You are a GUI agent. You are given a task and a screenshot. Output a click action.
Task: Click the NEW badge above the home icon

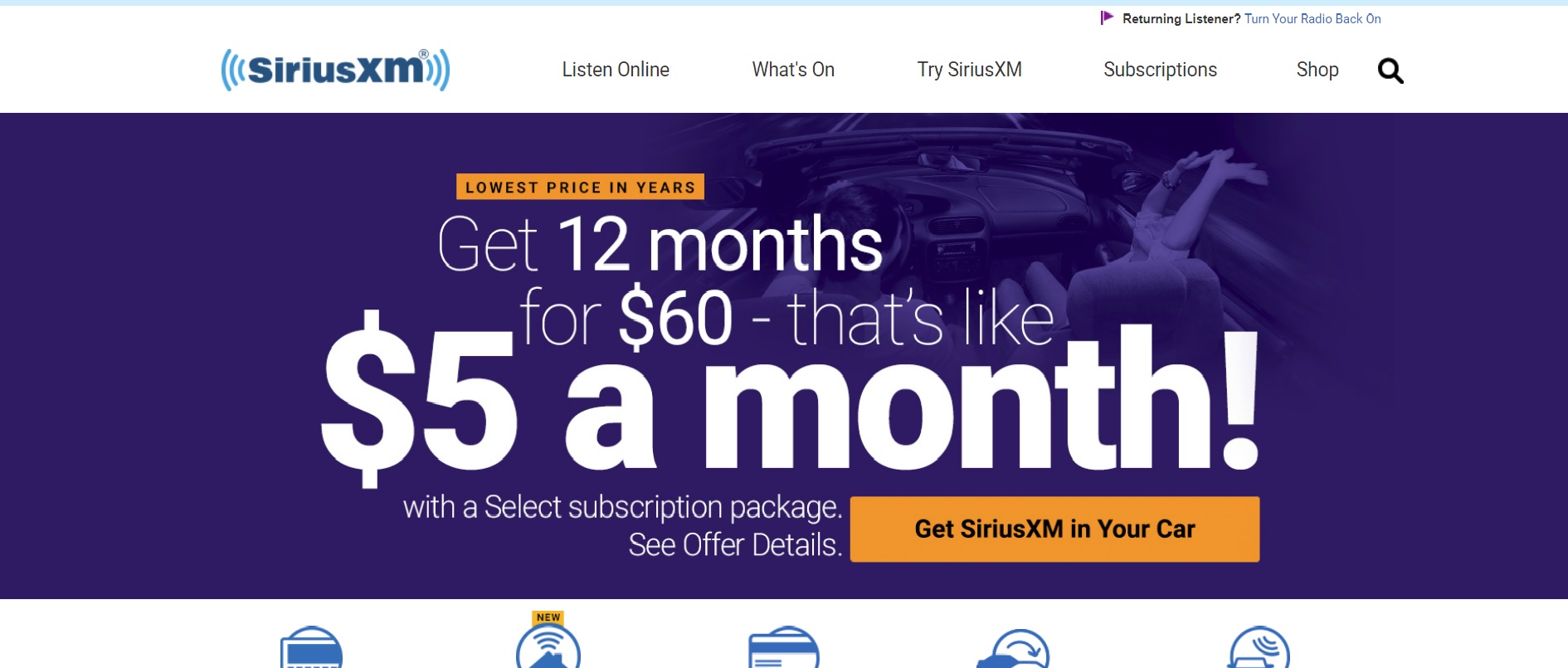pos(548,617)
